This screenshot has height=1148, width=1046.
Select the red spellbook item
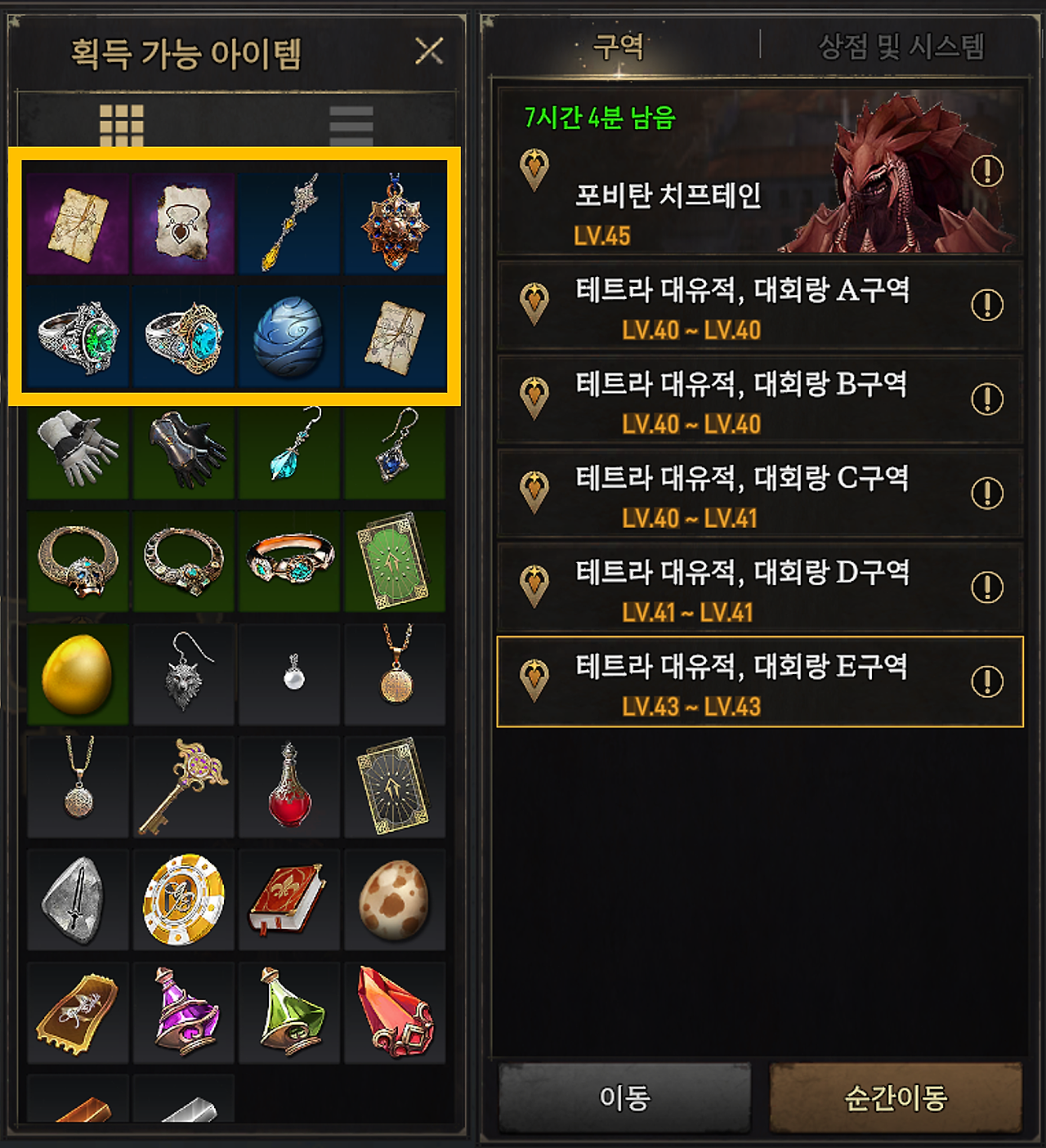(289, 900)
